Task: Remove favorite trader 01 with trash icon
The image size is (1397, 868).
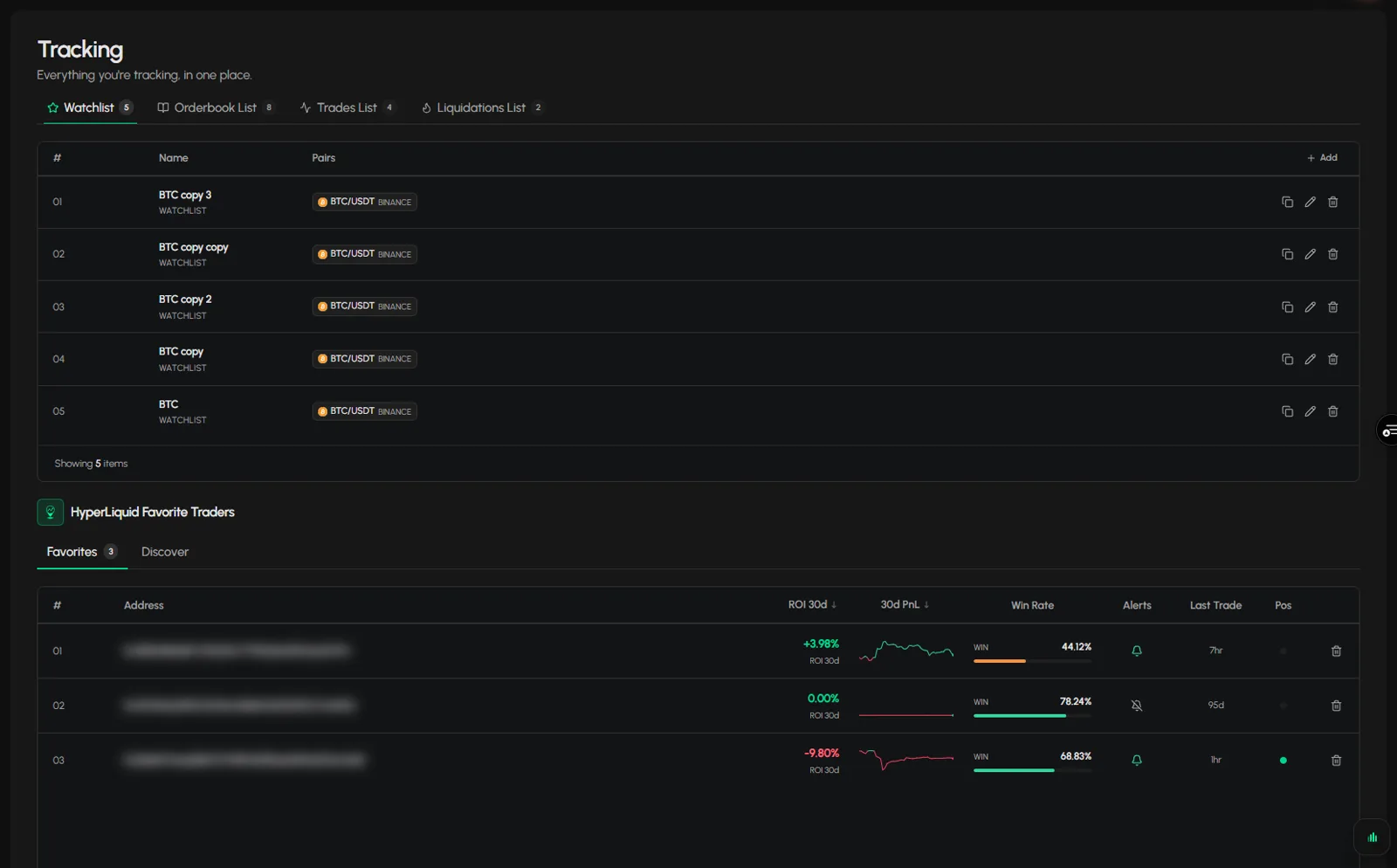Action: pyautogui.click(x=1336, y=651)
